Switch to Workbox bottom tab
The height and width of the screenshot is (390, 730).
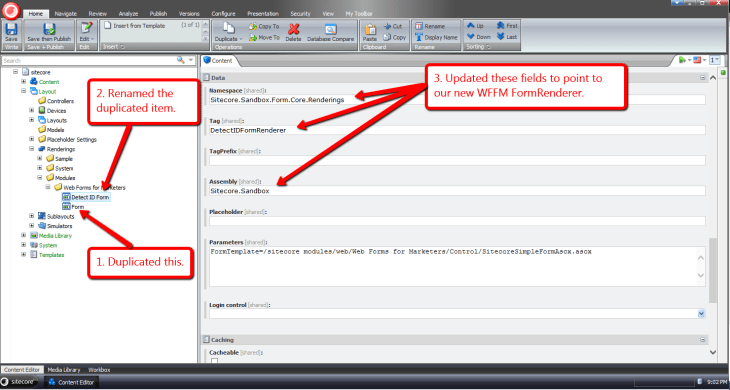click(x=99, y=370)
